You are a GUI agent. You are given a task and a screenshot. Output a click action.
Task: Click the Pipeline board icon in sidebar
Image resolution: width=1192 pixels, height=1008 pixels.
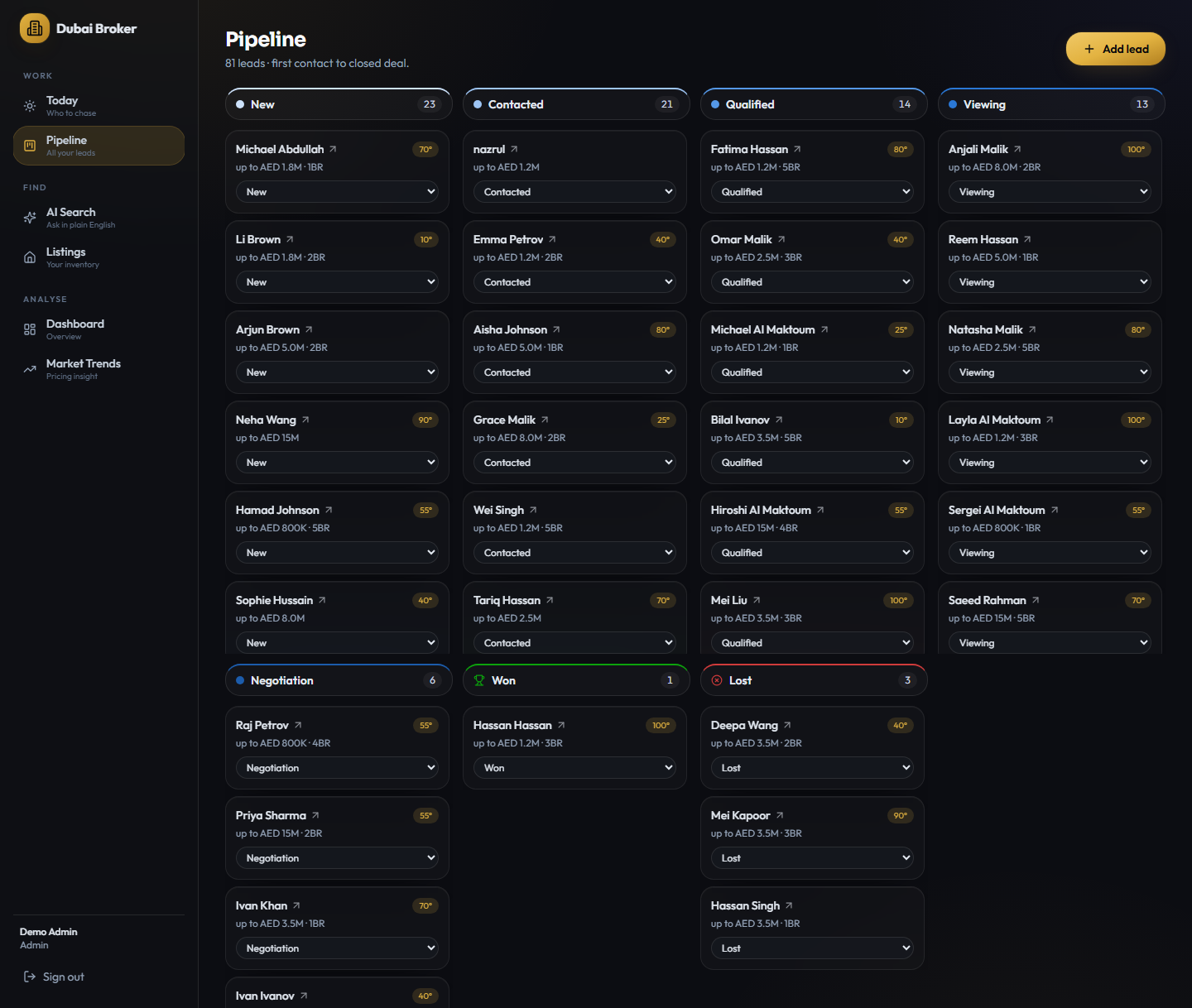30,146
